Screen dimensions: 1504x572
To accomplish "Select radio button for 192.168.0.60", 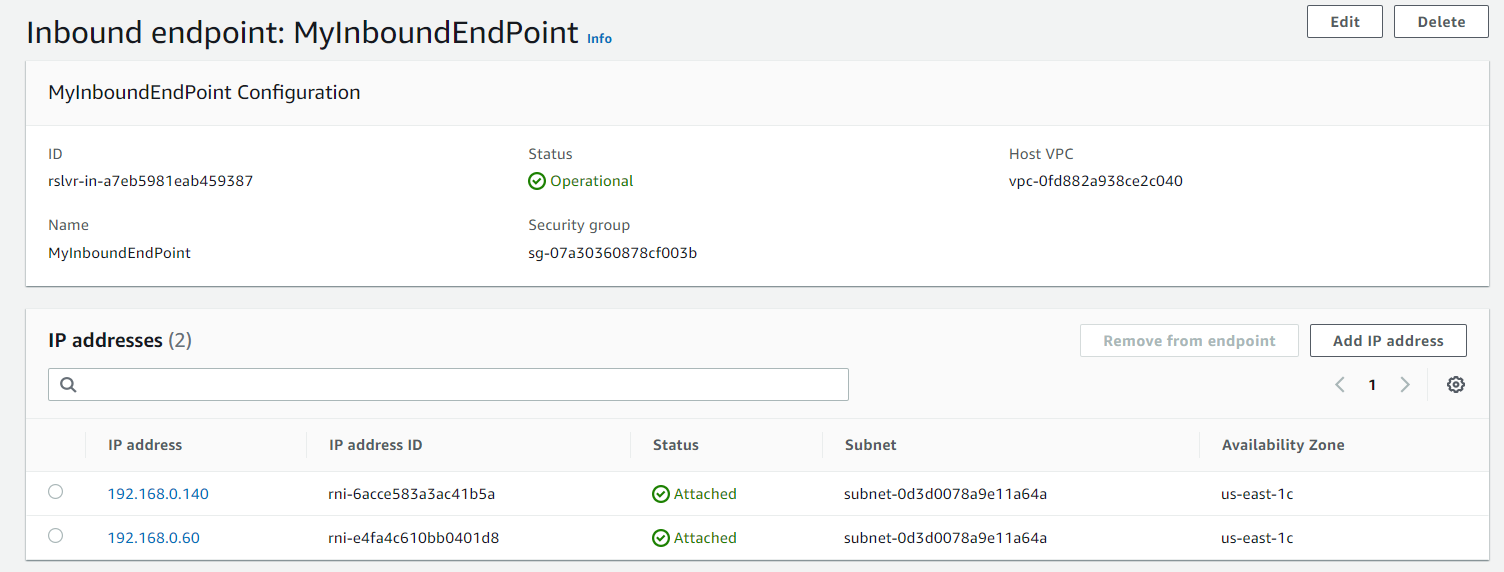I will (56, 536).
